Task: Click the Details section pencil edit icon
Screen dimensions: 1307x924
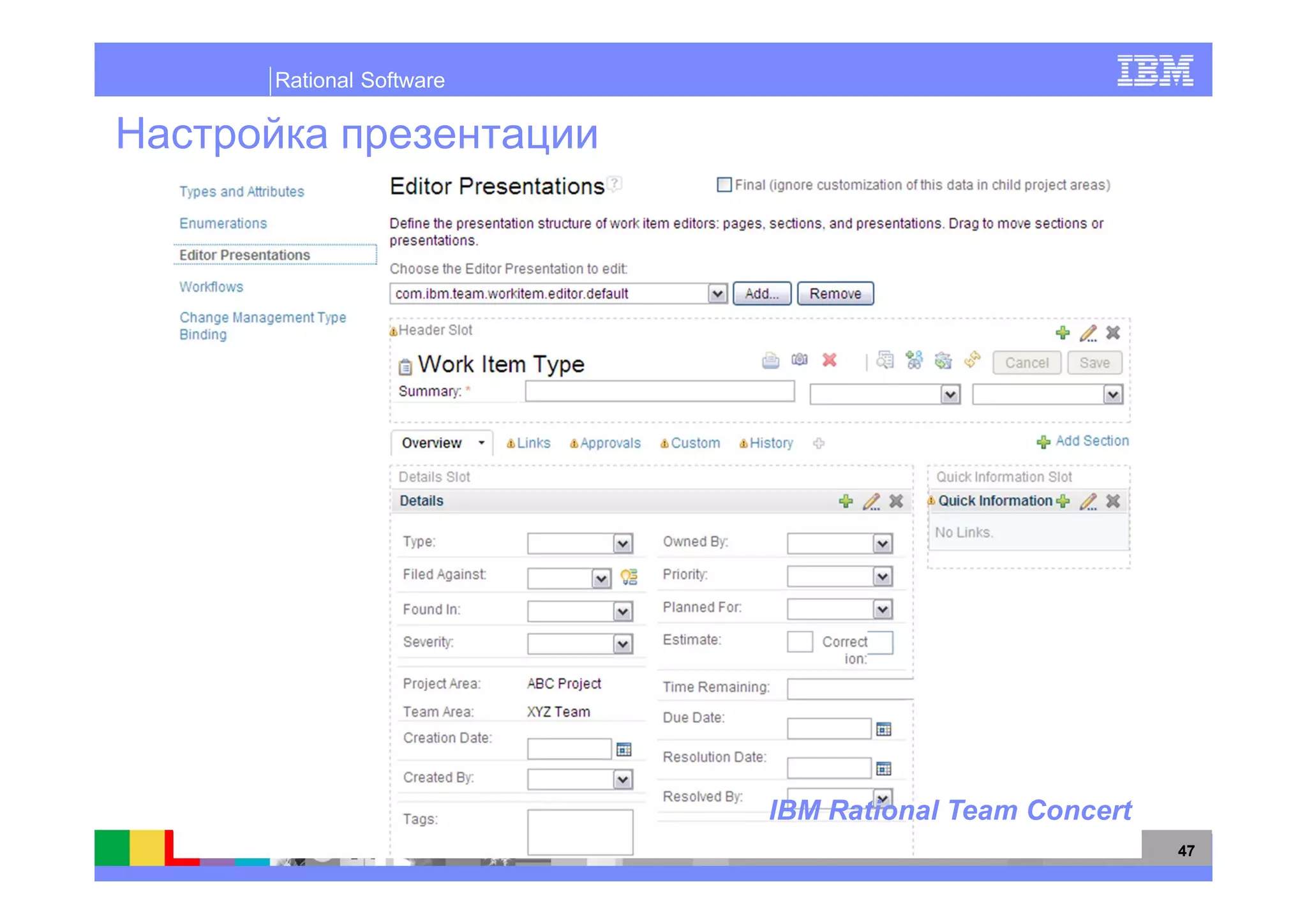Action: [x=871, y=502]
